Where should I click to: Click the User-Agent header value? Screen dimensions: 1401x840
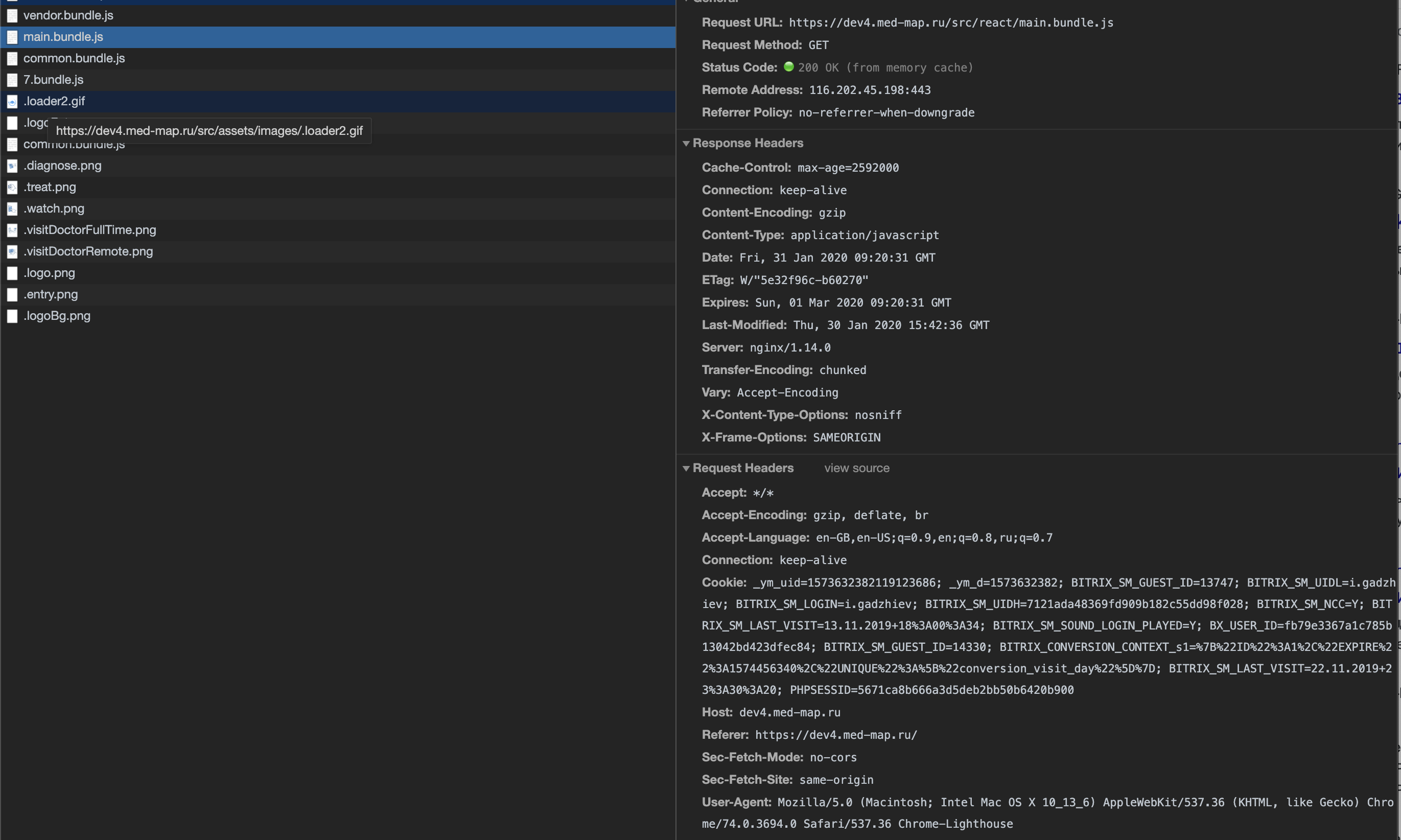click(1048, 813)
